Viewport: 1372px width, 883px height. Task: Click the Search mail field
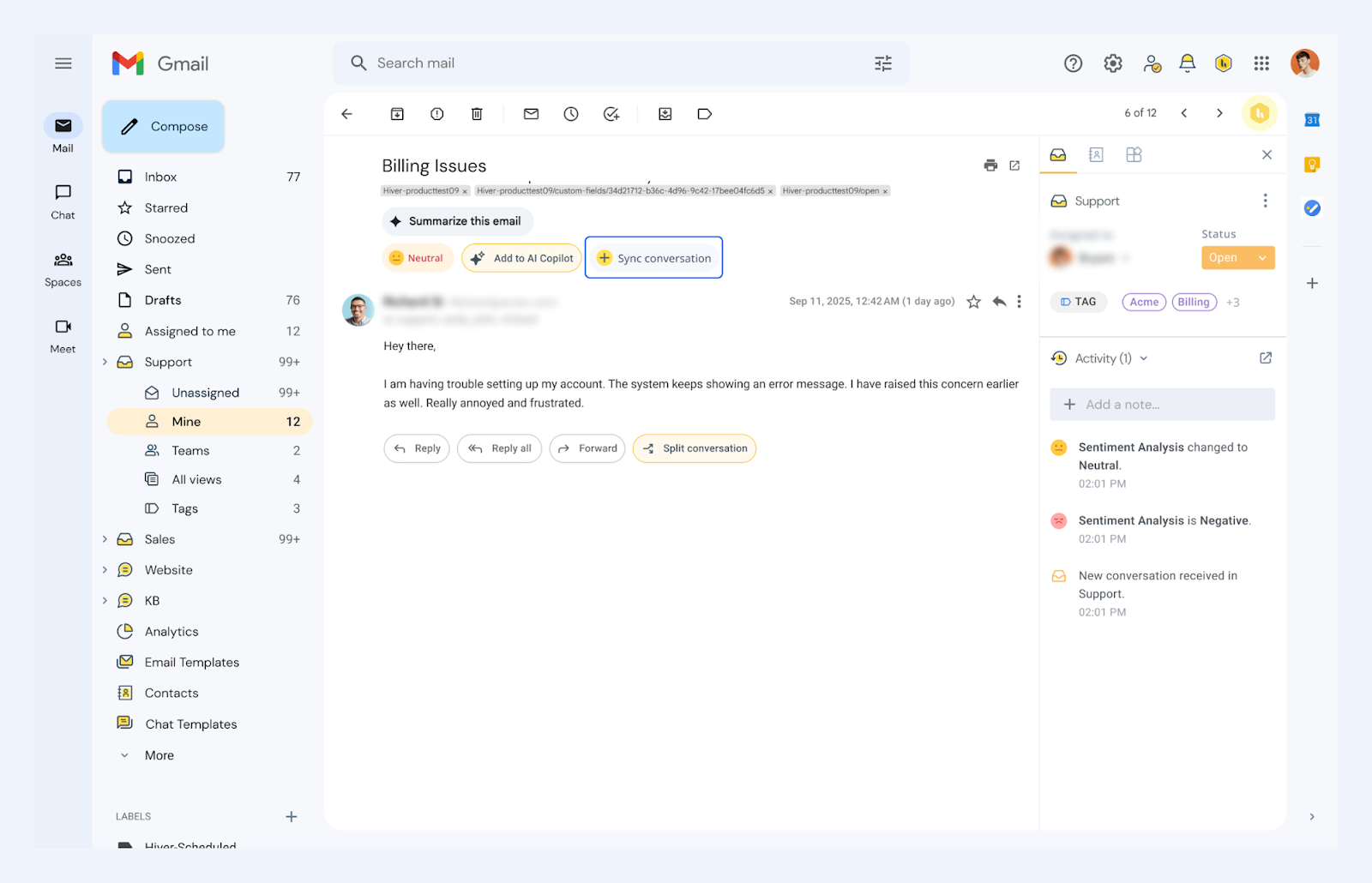pos(621,63)
